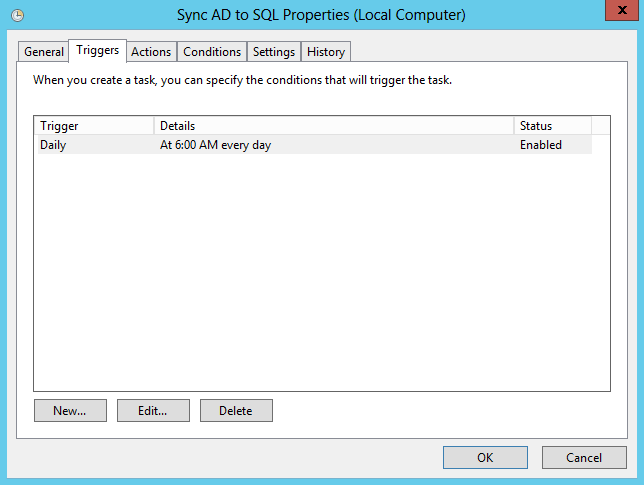Click the Enabled status of the Daily trigger
The image size is (644, 485).
540,145
